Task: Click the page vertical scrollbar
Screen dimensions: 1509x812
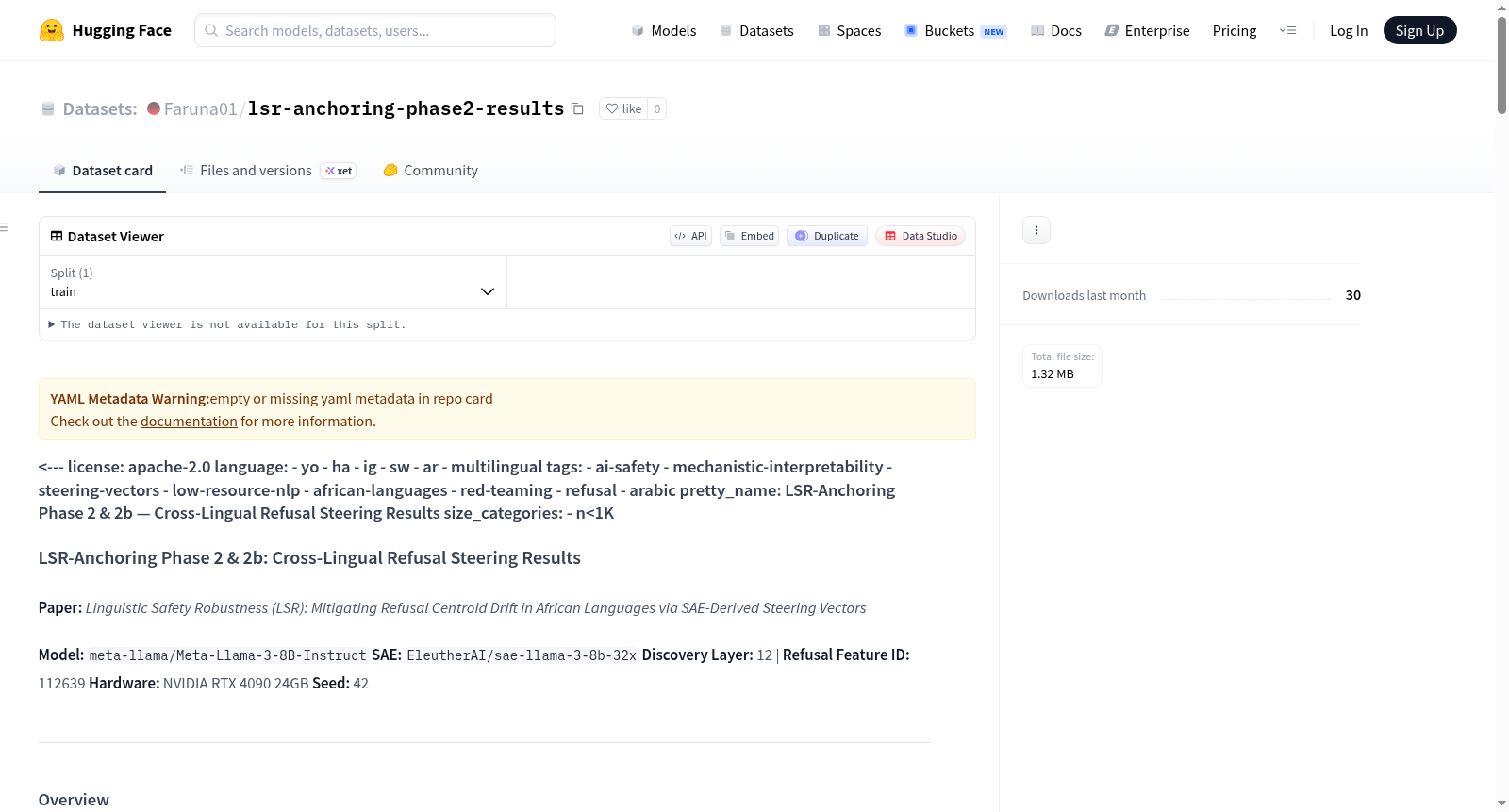Action: pyautogui.click(x=1501, y=66)
